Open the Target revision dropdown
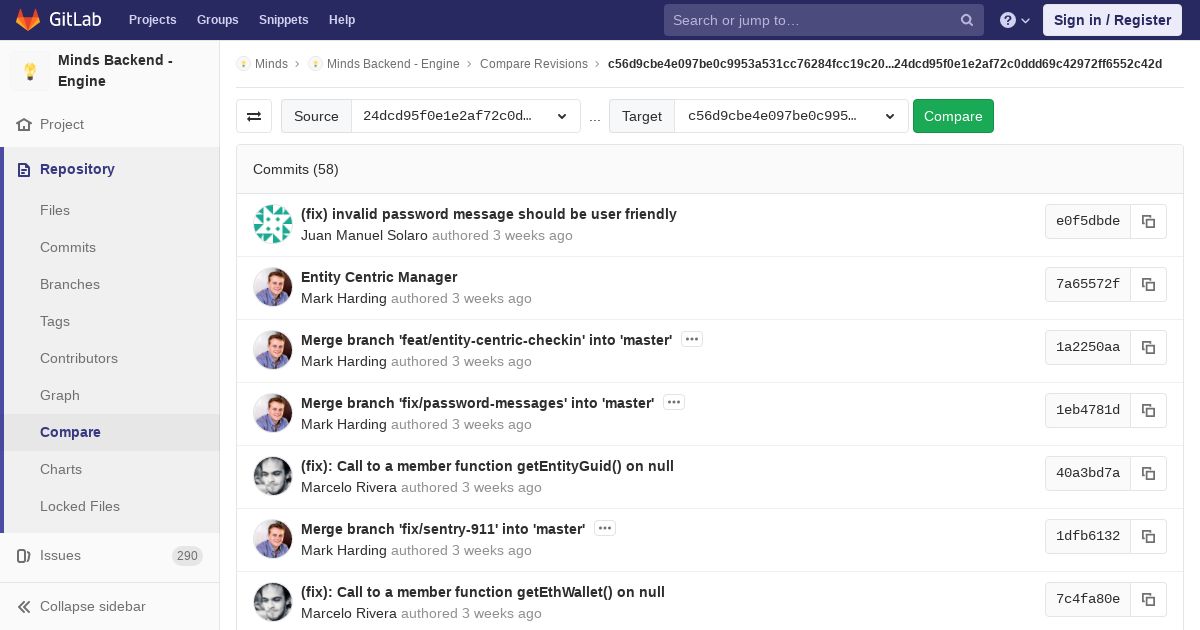The height and width of the screenshot is (630, 1200). [792, 116]
